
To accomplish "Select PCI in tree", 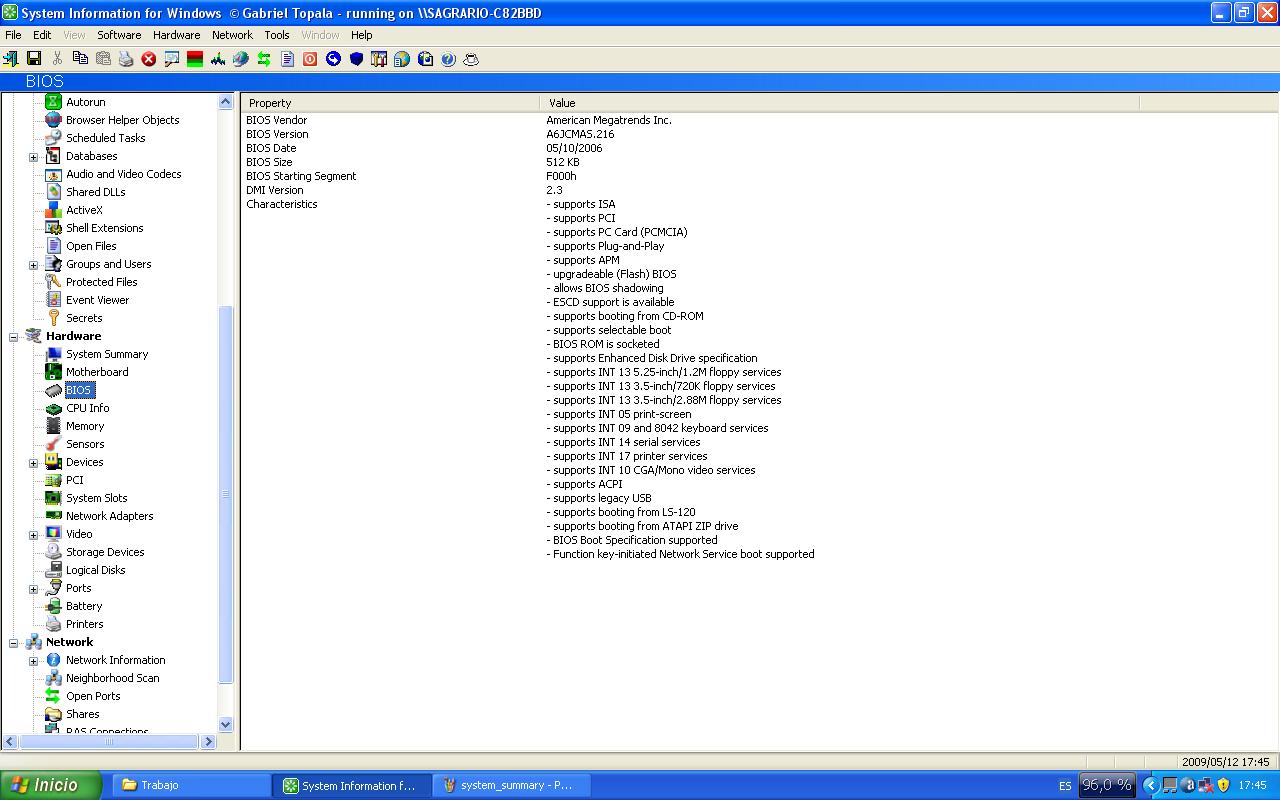I will [75, 480].
